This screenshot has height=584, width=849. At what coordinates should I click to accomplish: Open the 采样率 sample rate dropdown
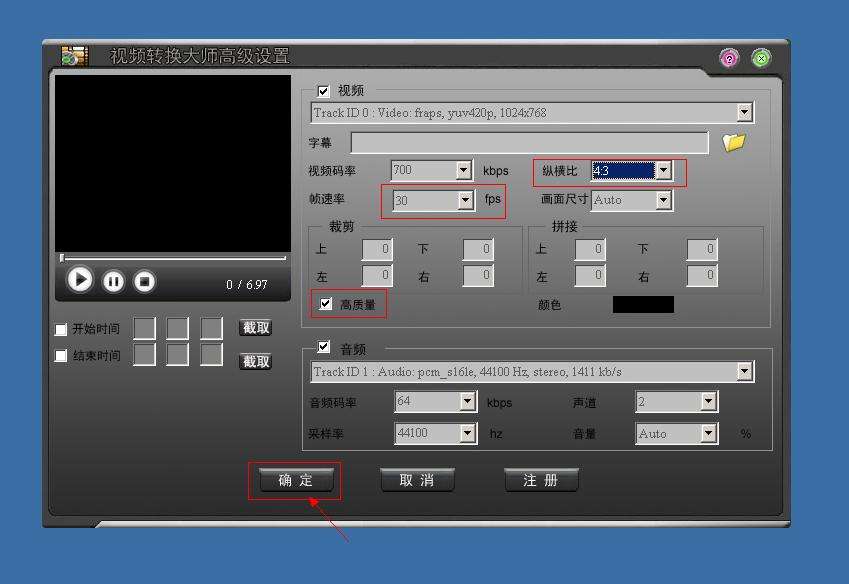(467, 433)
